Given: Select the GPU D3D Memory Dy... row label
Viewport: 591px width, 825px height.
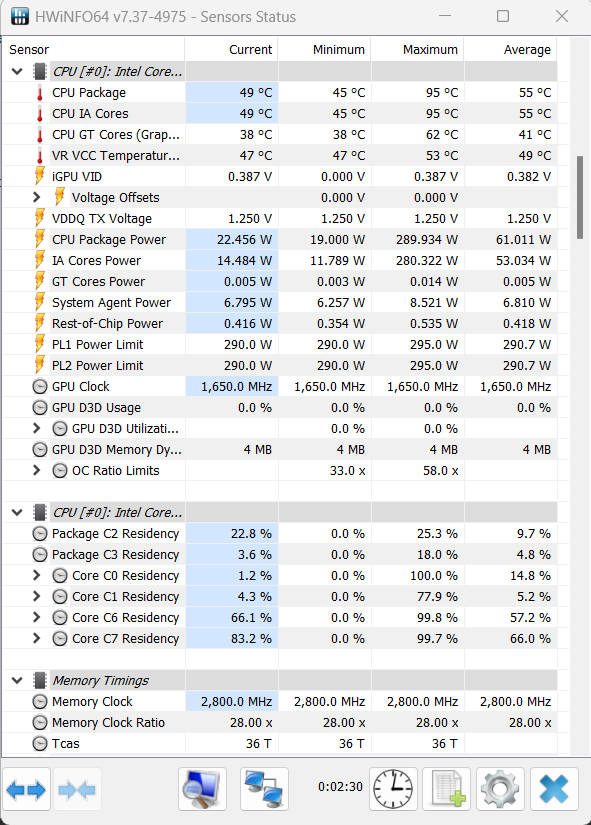Looking at the screenshot, I should click(x=117, y=450).
